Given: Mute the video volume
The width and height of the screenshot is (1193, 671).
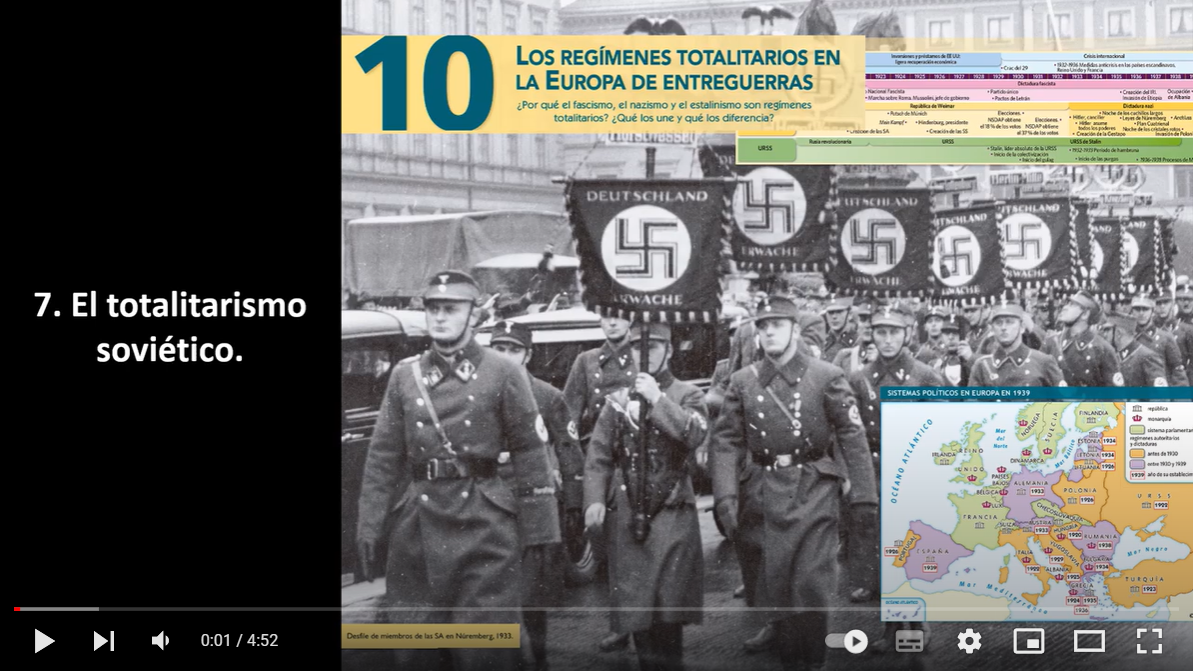Looking at the screenshot, I should [x=161, y=641].
